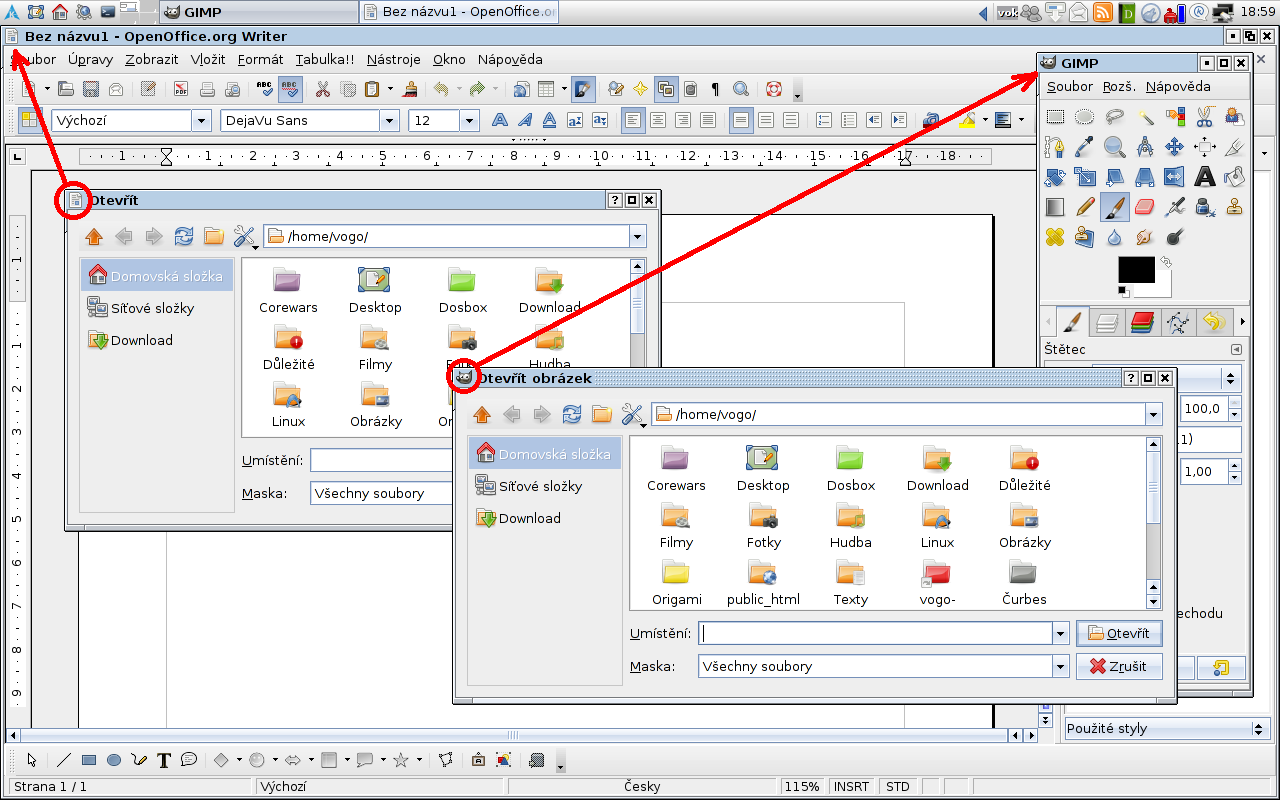Screen dimensions: 1280x800
Task: Click Reload icon in Otevřít obrázek dialog
Action: click(x=572, y=414)
